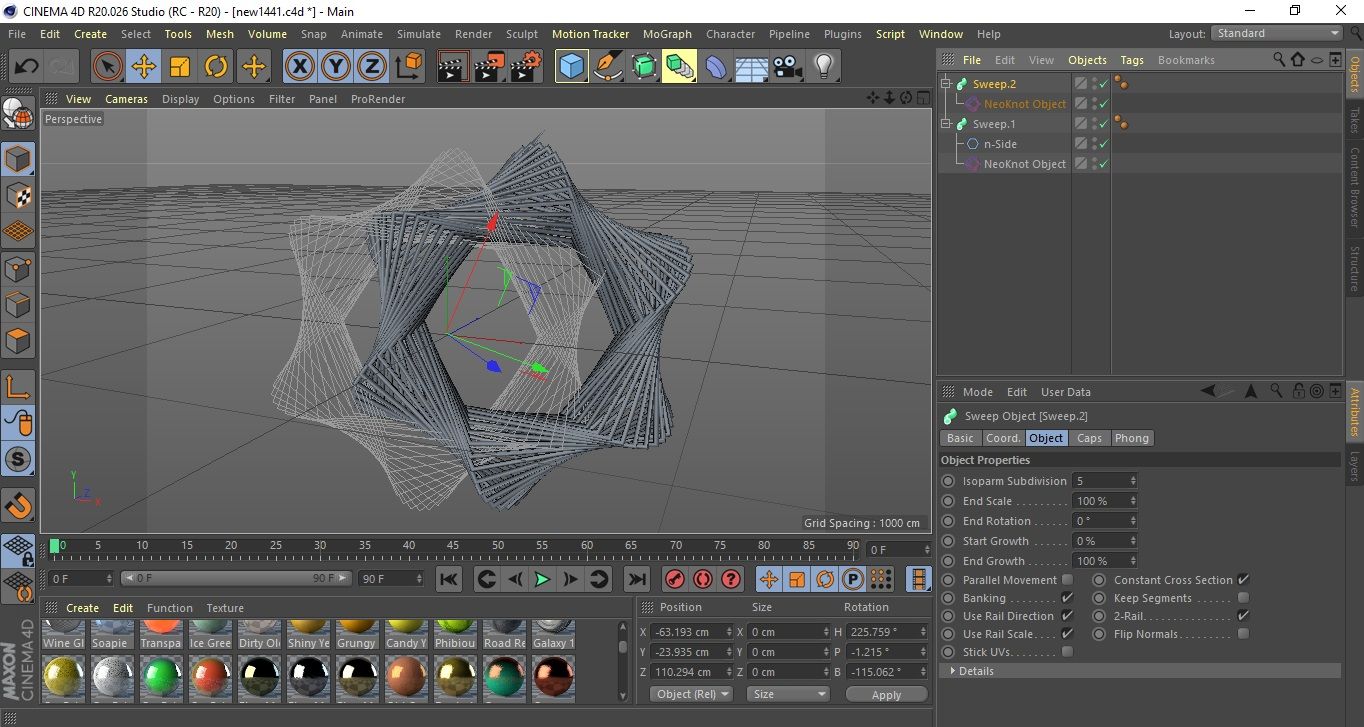Switch to the Caps tab
The width and height of the screenshot is (1364, 727).
tap(1089, 438)
